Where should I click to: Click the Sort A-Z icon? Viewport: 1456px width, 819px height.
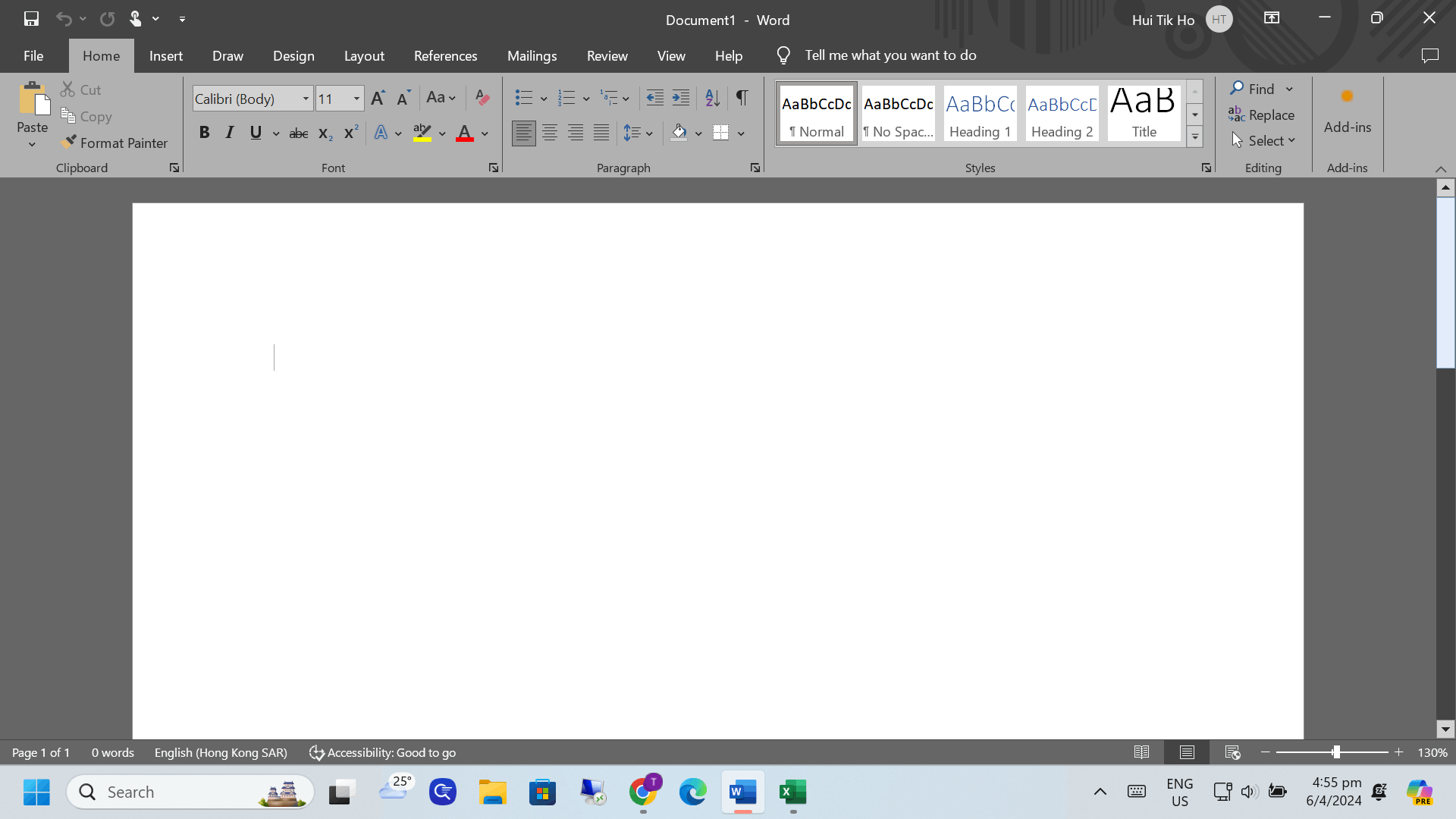click(x=711, y=97)
